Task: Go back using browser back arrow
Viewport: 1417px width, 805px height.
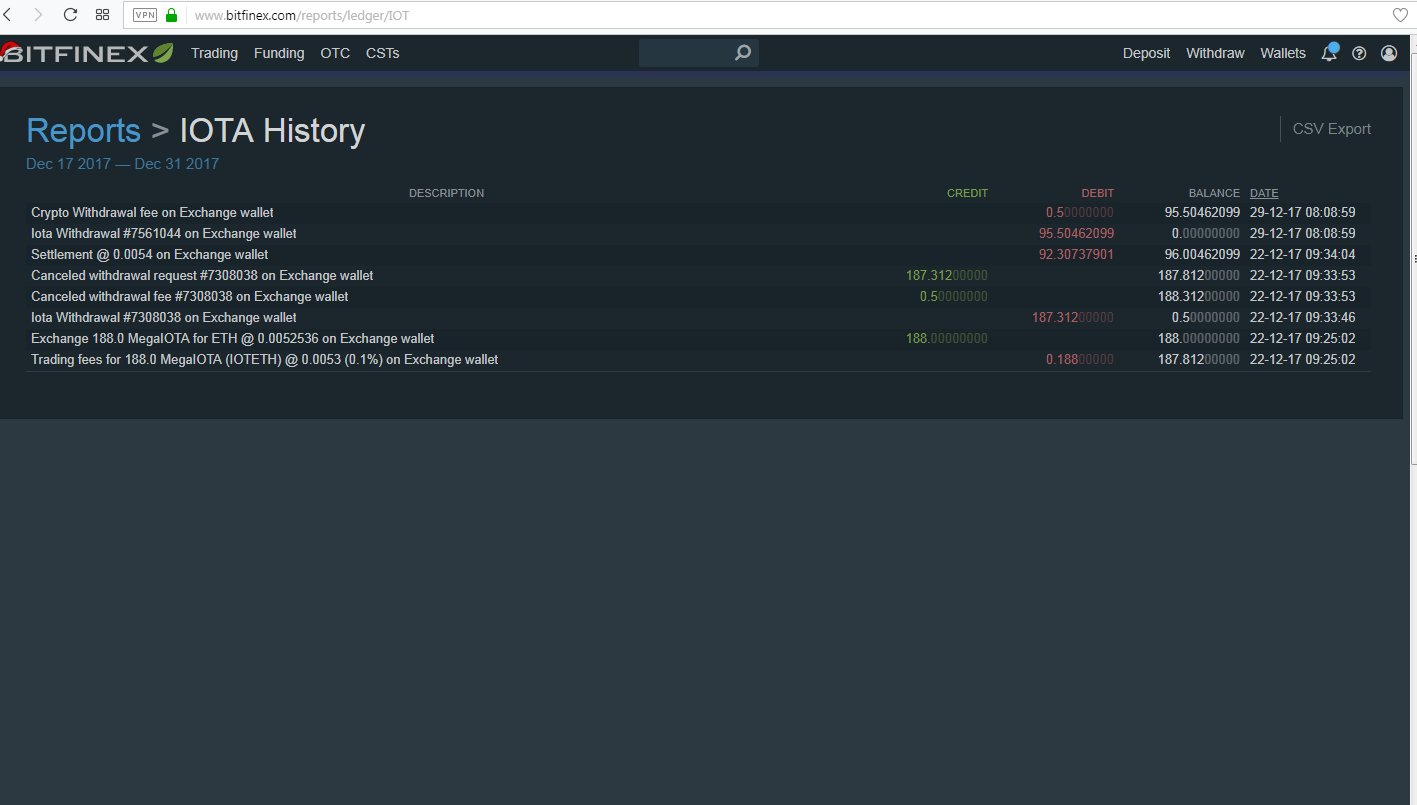Action: click(x=9, y=15)
